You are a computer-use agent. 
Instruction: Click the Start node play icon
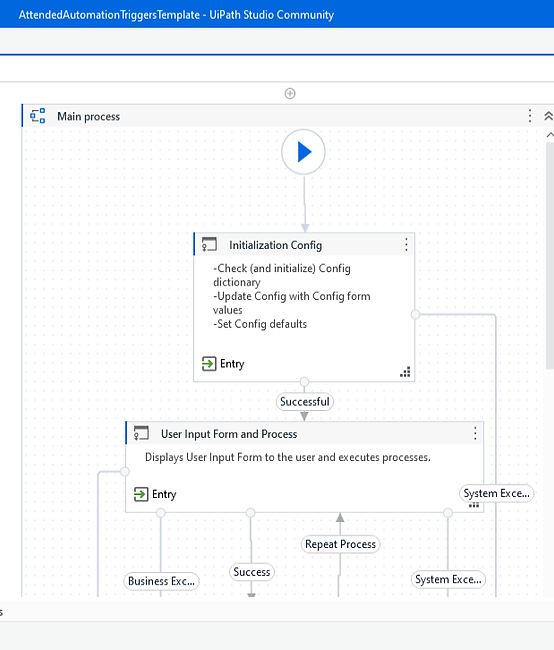click(x=304, y=152)
